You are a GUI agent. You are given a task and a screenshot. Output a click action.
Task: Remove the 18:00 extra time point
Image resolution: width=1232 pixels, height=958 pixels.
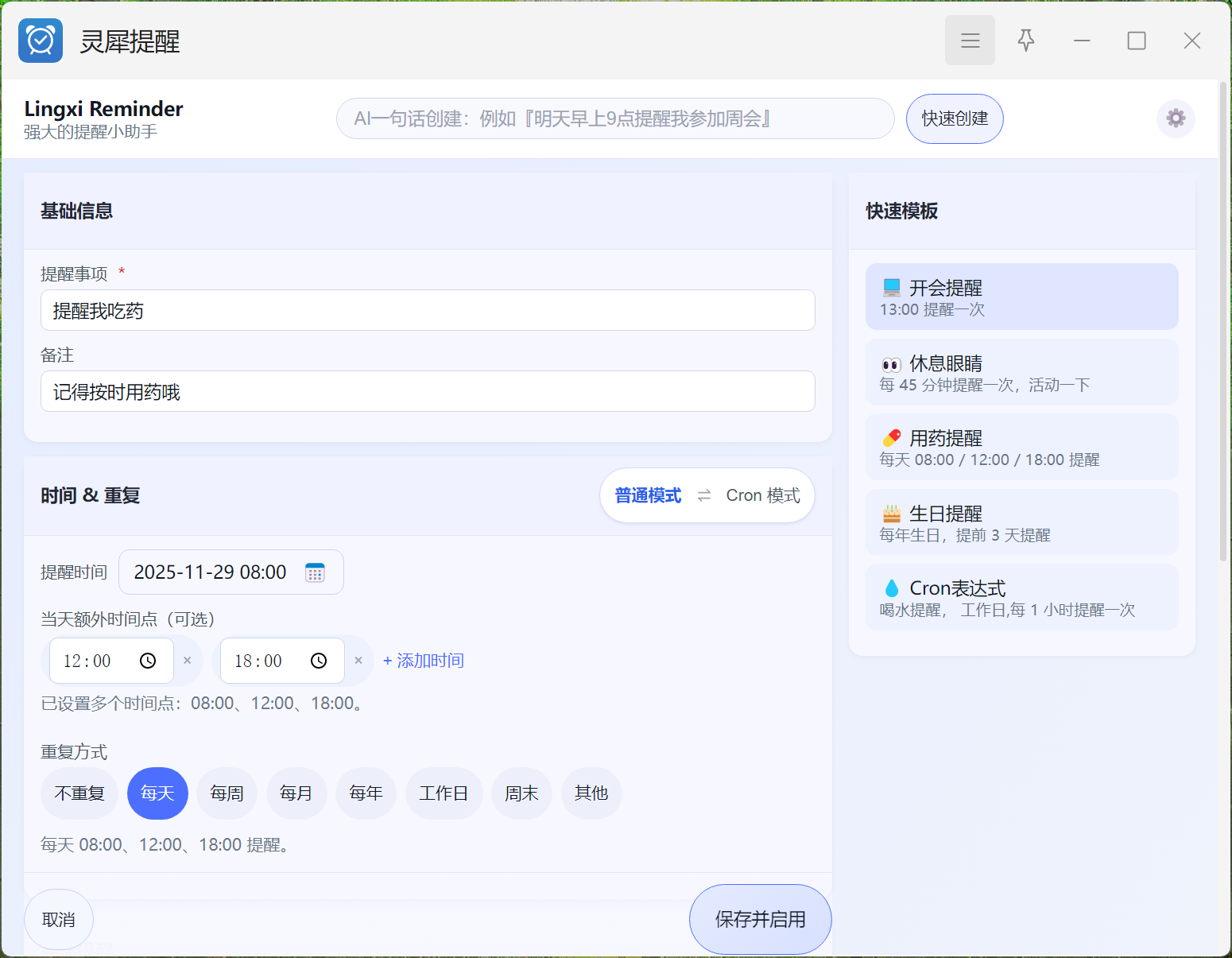click(358, 661)
